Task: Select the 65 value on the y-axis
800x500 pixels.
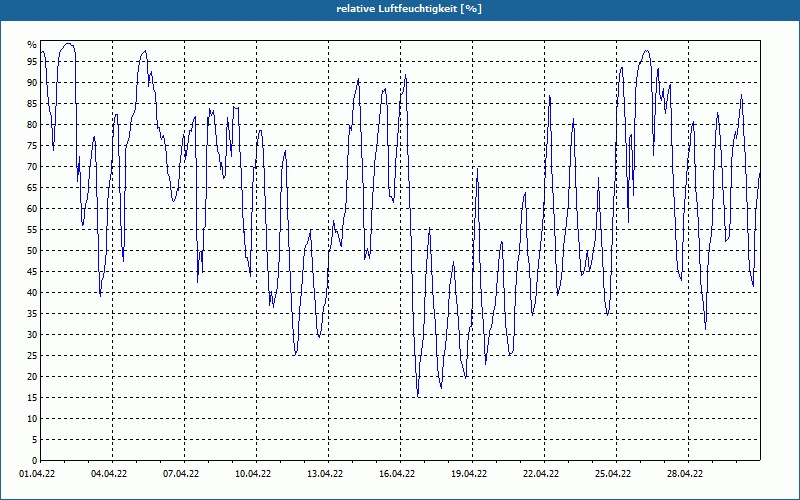Action: (x=32, y=188)
